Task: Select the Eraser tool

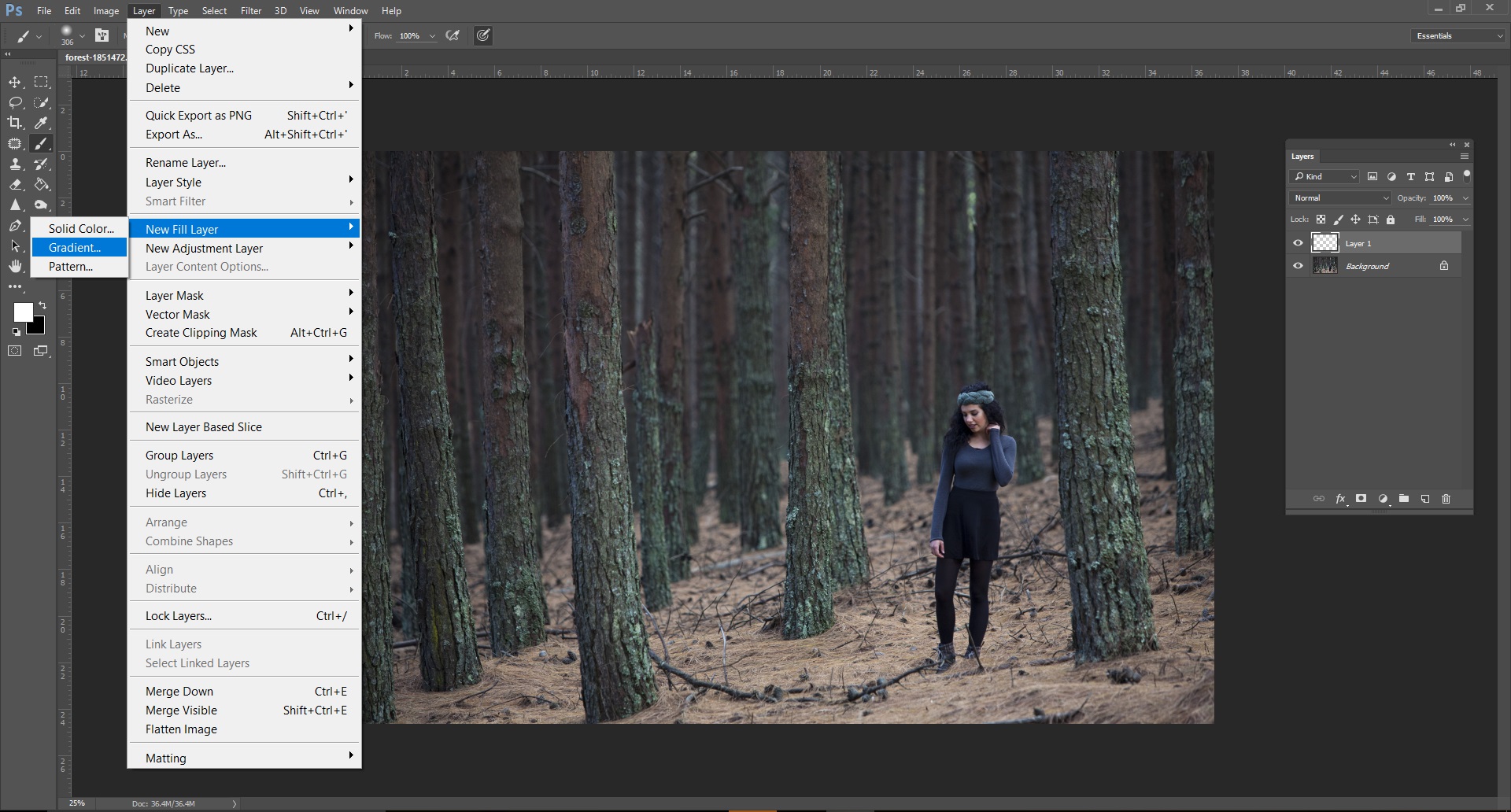Action: (x=15, y=184)
